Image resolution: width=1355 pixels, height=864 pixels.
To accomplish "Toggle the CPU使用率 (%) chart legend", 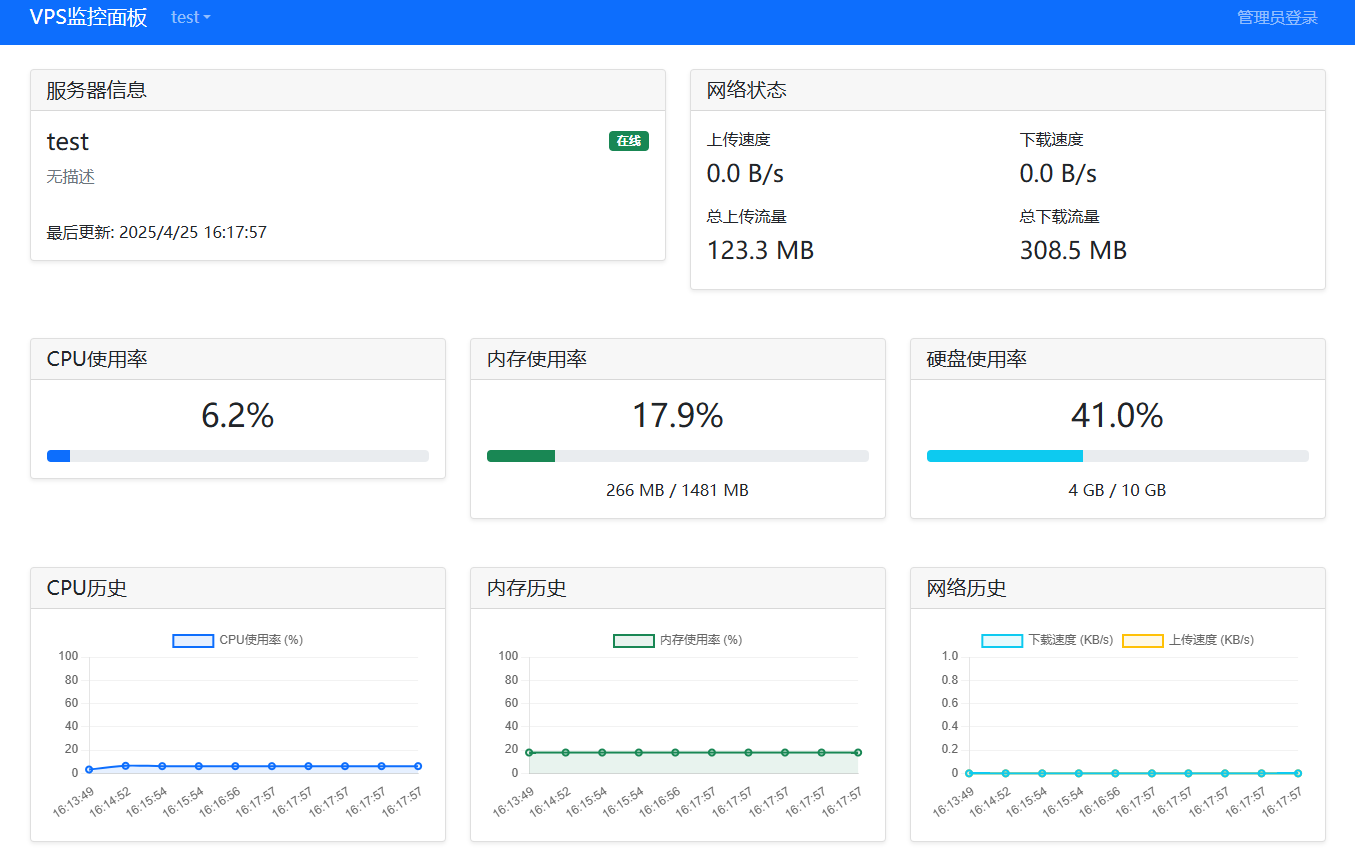I will [x=238, y=640].
